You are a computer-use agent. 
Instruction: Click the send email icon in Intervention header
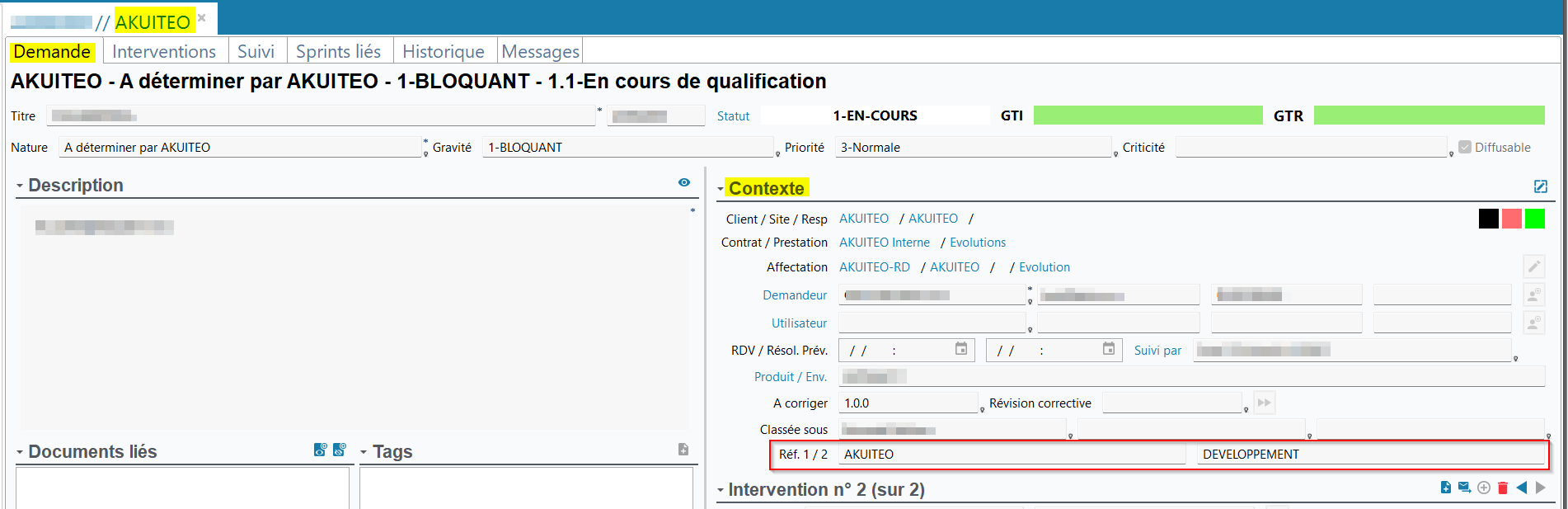coord(1464,488)
